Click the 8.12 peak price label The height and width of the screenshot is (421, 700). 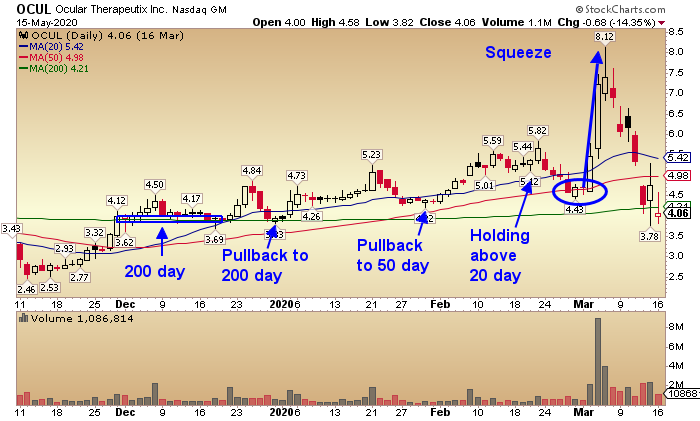pos(604,37)
